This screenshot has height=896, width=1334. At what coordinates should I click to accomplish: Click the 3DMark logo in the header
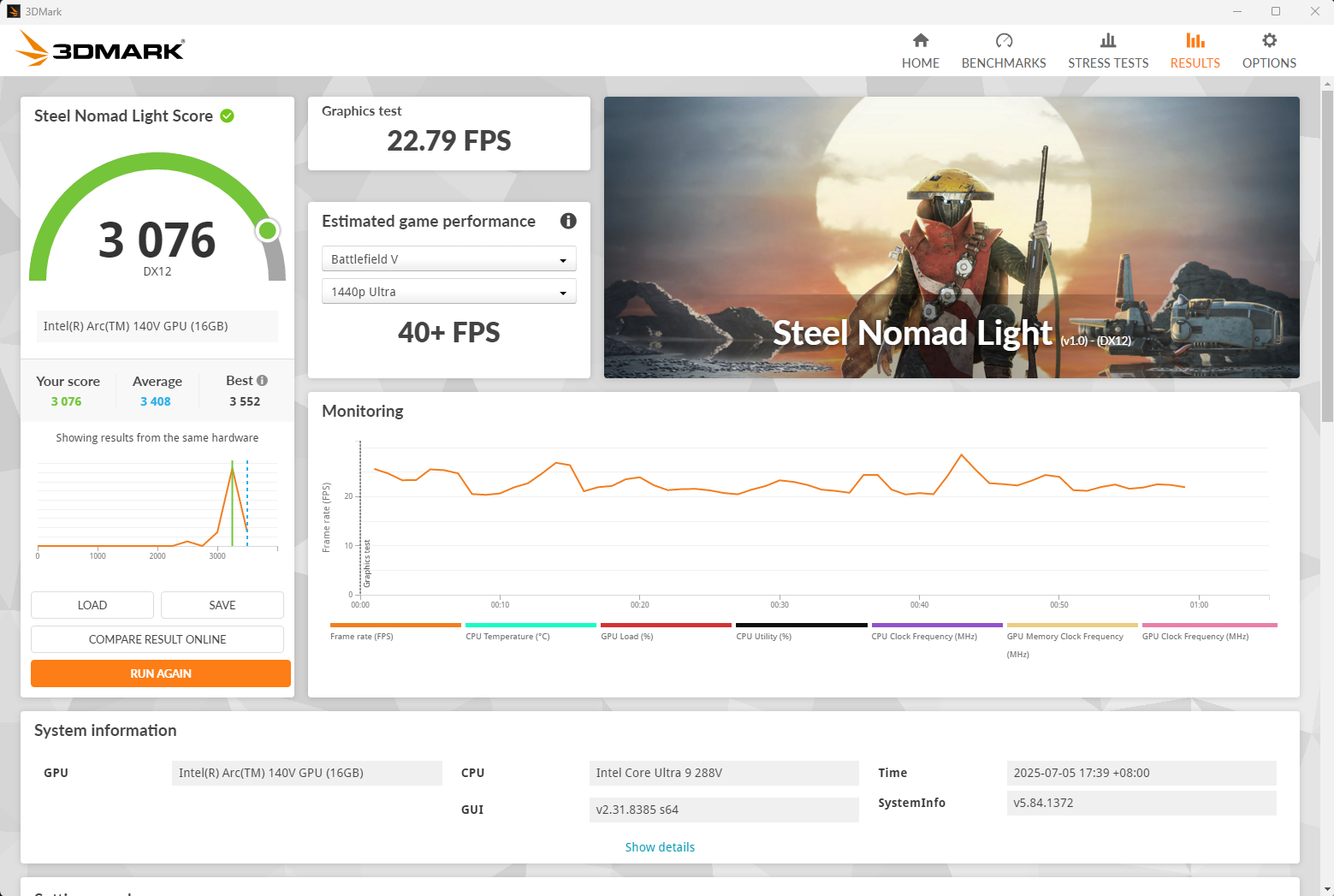100,49
